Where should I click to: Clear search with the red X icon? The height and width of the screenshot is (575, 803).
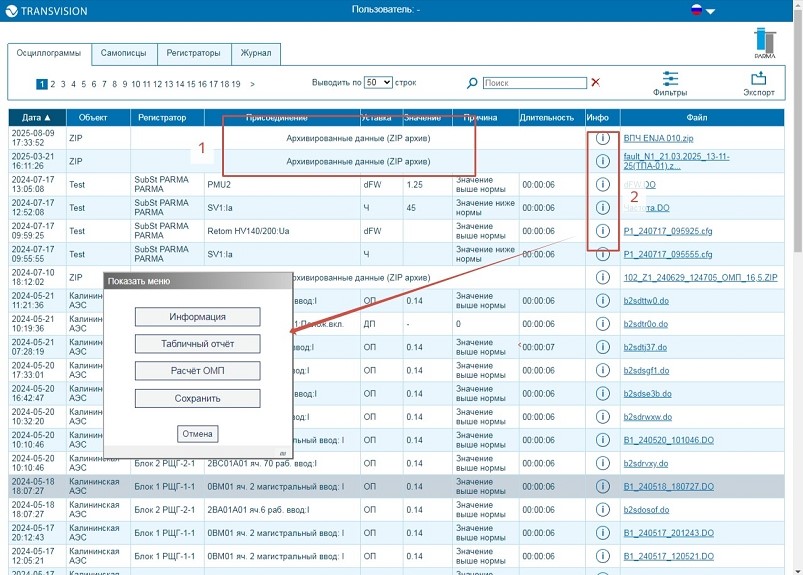[x=595, y=82]
